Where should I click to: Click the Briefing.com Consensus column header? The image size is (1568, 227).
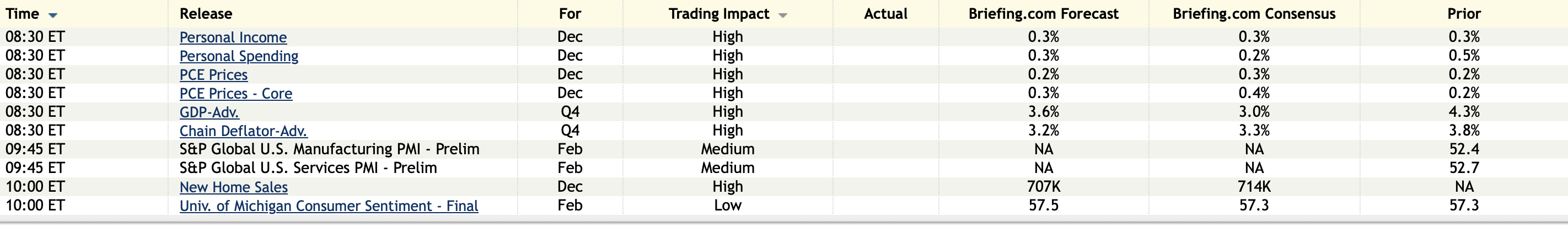click(1254, 14)
